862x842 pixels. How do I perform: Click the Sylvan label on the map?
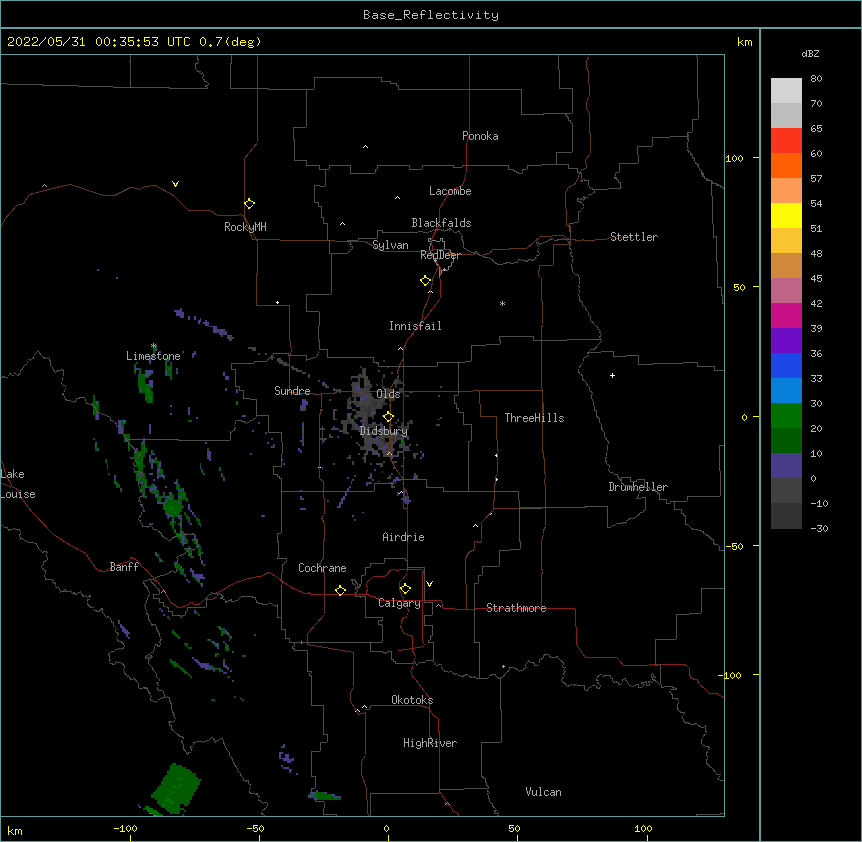(390, 245)
